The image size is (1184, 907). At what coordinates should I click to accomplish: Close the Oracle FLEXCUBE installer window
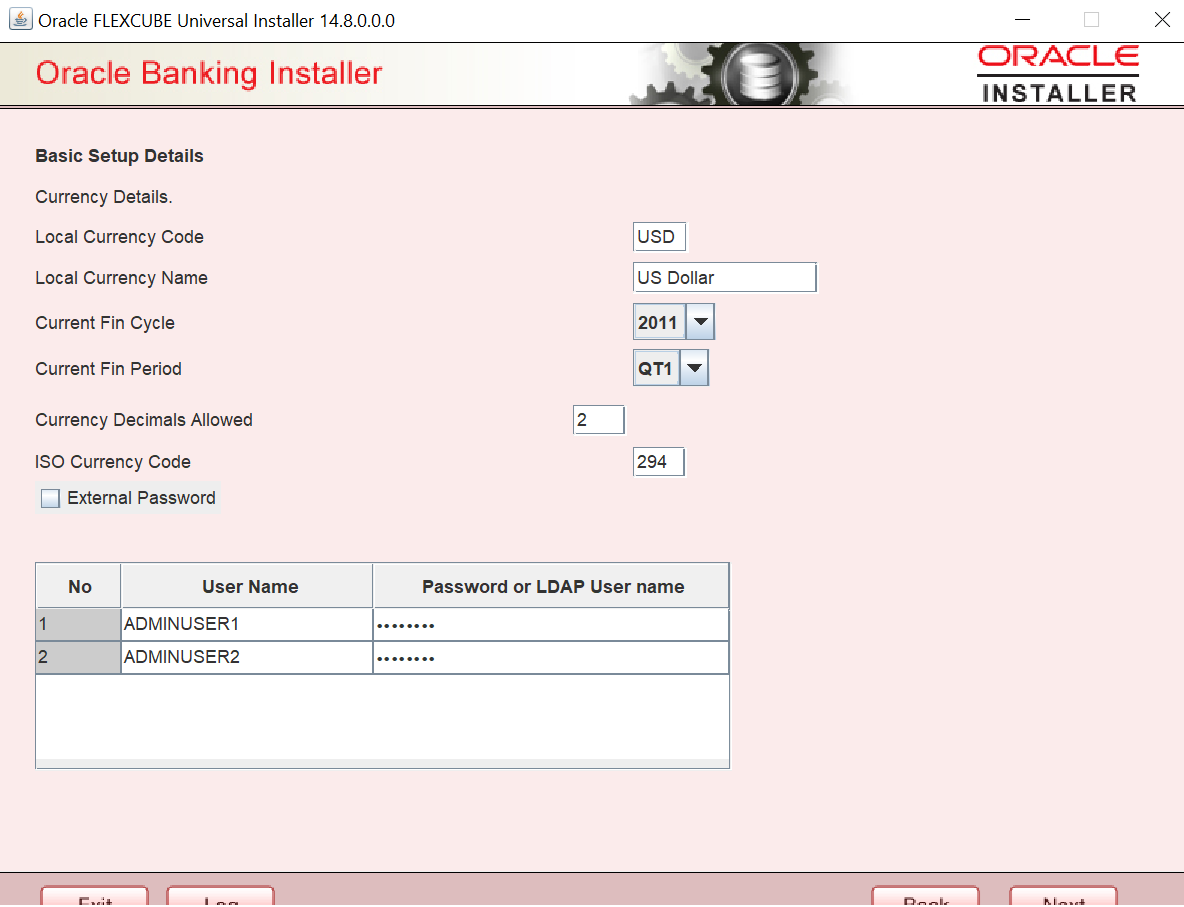click(1162, 20)
